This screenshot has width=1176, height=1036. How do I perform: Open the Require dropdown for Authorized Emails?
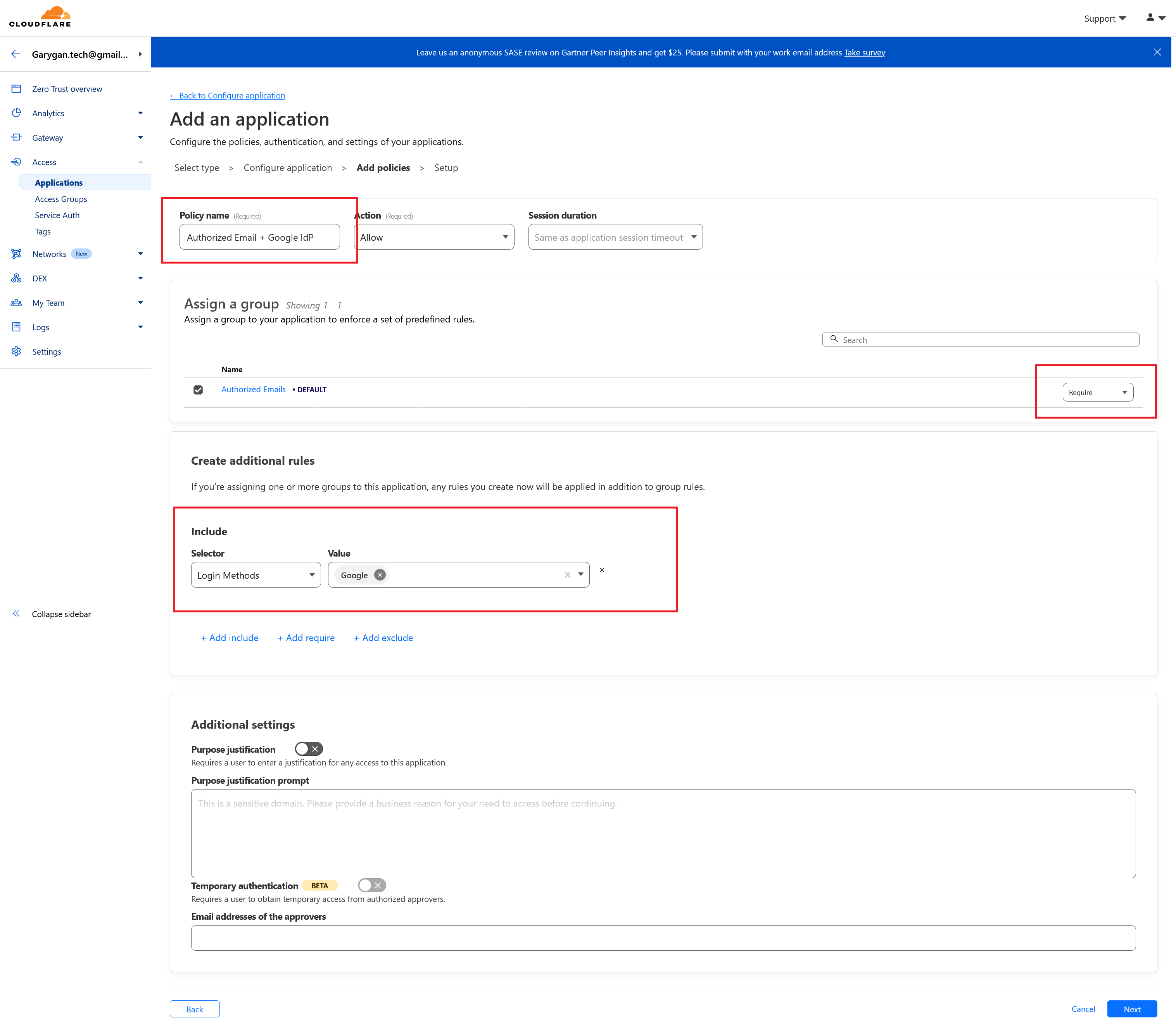(x=1098, y=392)
